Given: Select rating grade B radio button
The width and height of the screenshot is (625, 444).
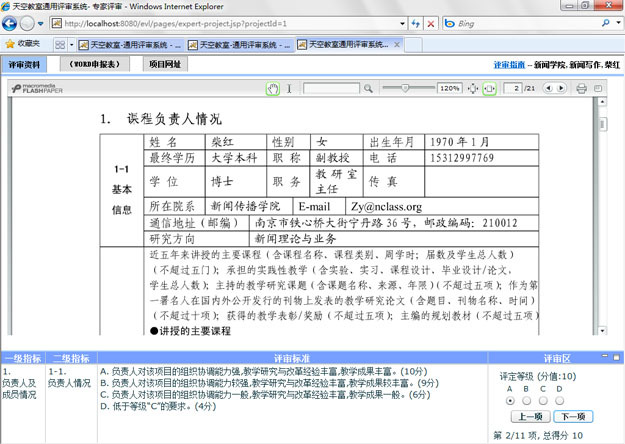Looking at the screenshot, I should [527, 401].
